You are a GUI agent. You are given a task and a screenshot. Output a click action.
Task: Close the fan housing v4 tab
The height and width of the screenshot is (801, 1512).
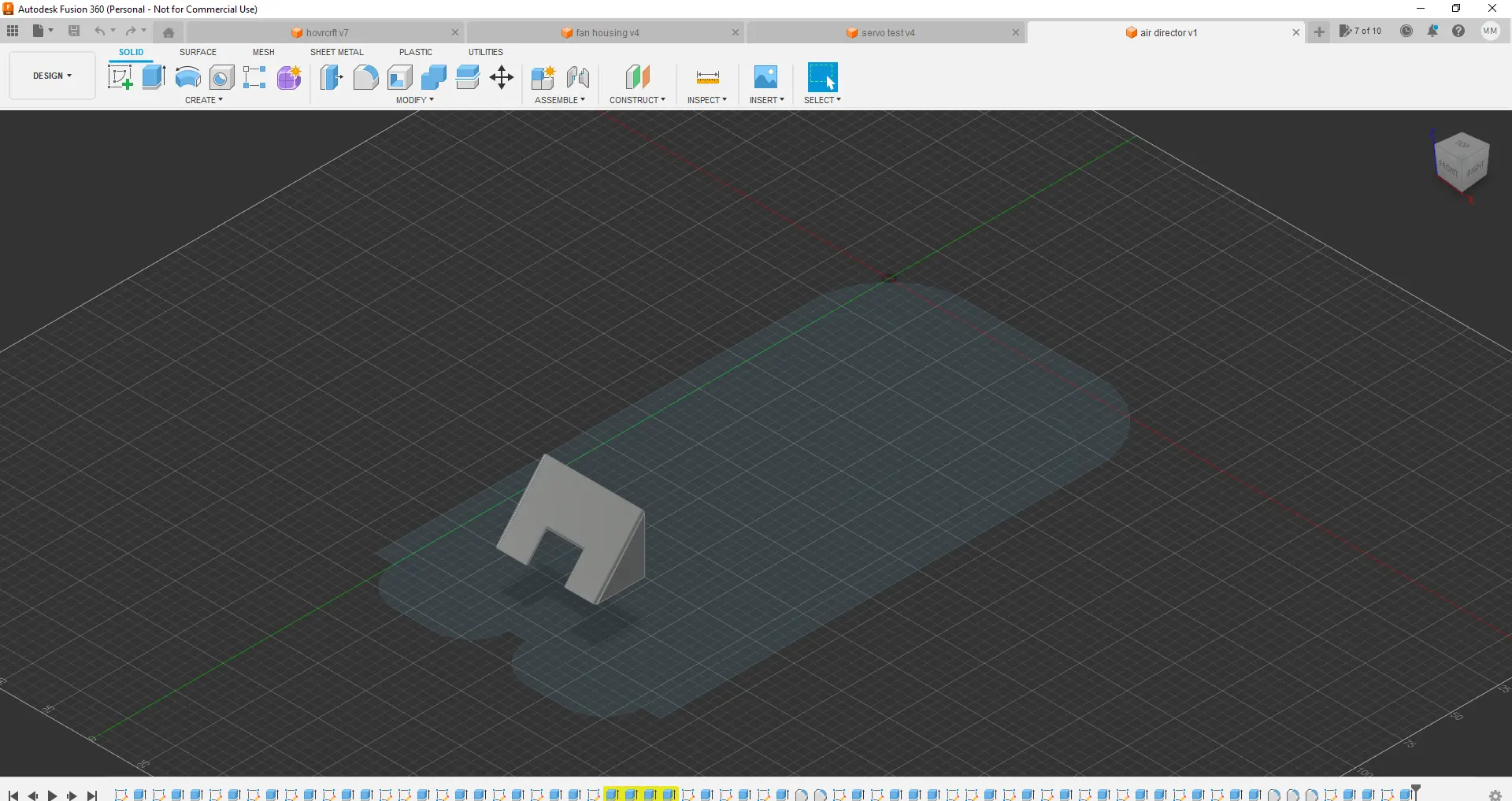(x=736, y=32)
